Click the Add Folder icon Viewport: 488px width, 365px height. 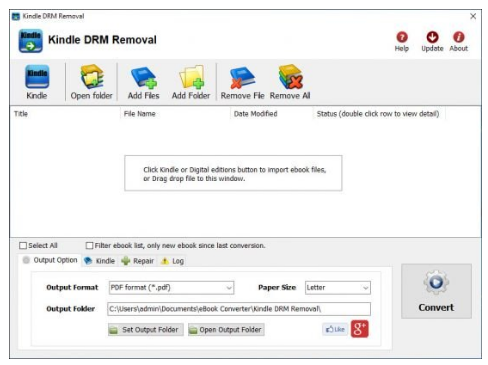tap(191, 77)
